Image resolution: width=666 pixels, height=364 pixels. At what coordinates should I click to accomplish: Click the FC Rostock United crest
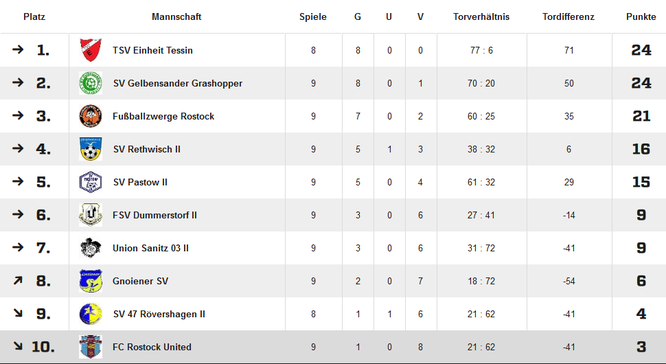[x=90, y=347]
